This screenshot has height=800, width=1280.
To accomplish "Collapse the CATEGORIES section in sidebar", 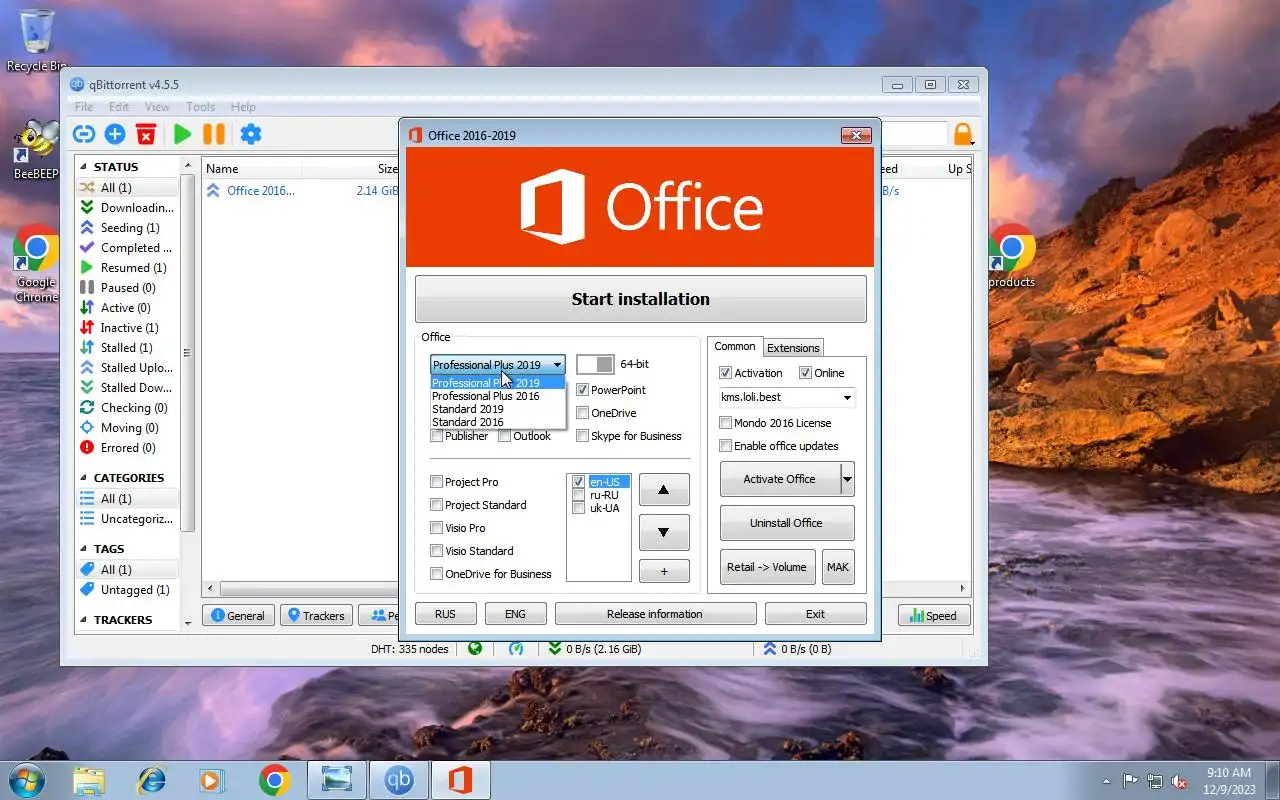I will [x=84, y=478].
